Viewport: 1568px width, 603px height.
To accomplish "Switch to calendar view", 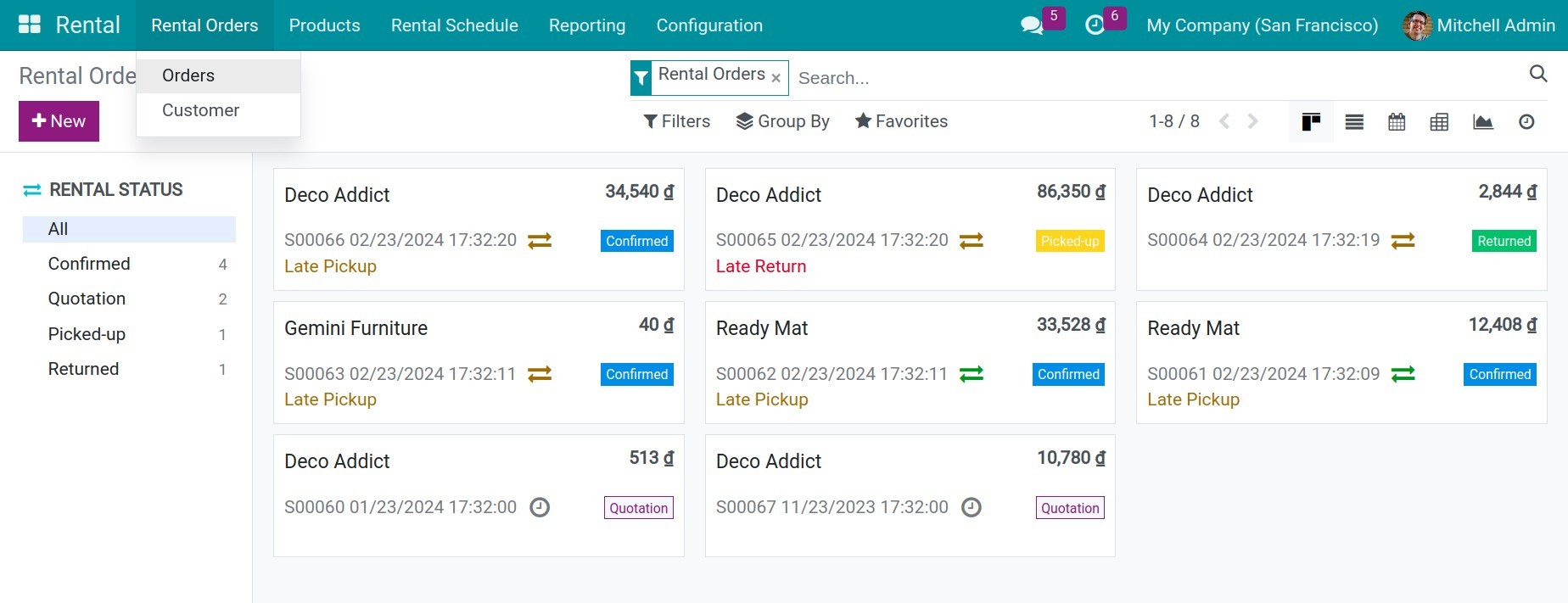I will [1397, 122].
